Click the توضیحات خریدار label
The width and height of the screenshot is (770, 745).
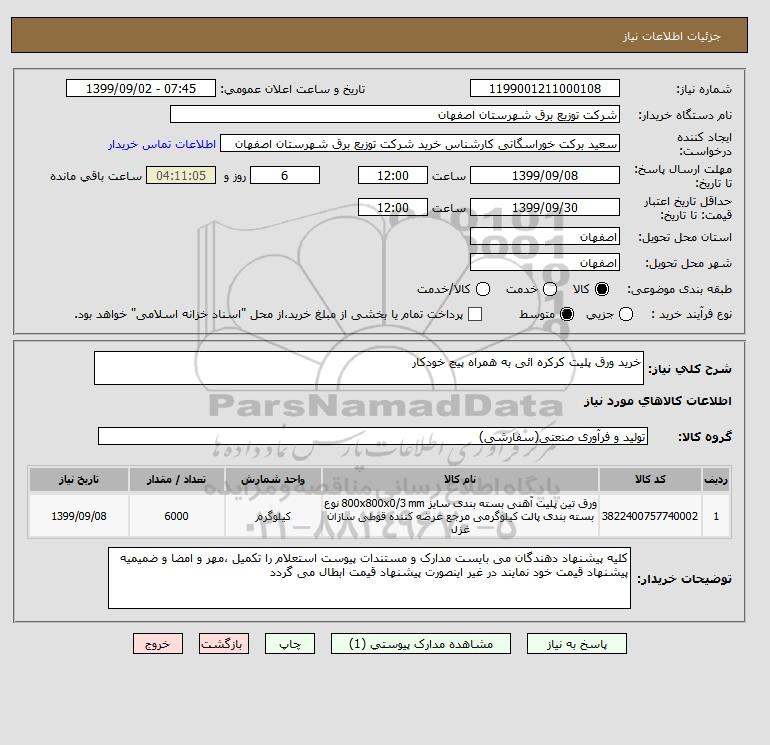684,579
